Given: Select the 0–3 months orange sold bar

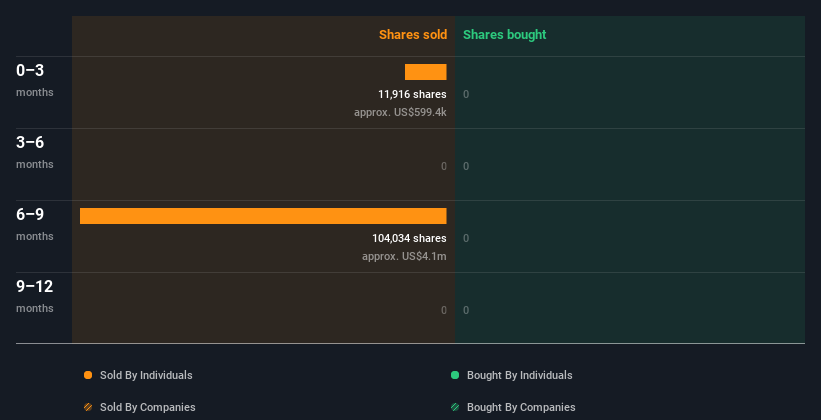Looking at the screenshot, I should tap(426, 72).
